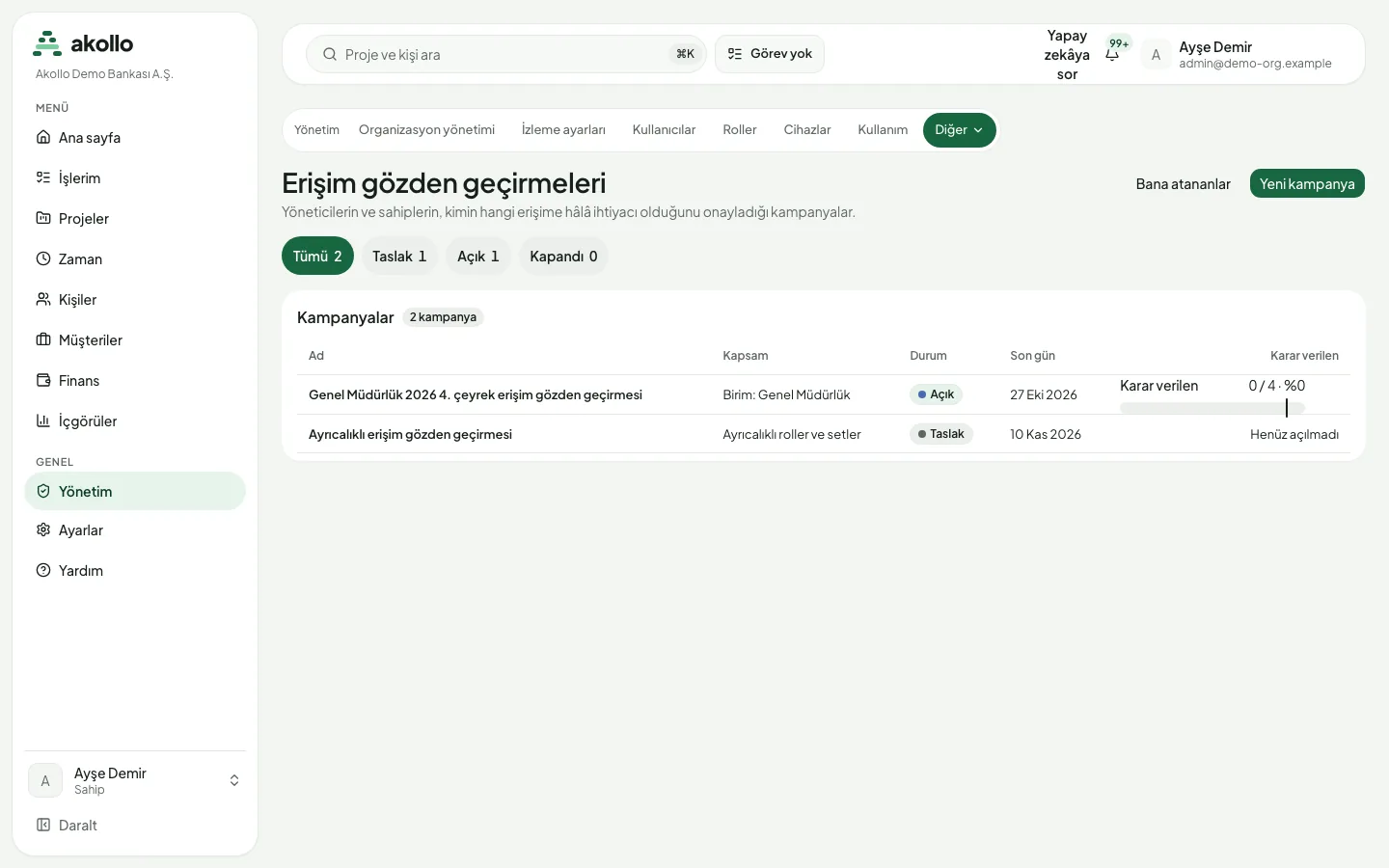Go to the Kullanıcılar tab
Screen dimensions: 1389x868
pos(664,130)
